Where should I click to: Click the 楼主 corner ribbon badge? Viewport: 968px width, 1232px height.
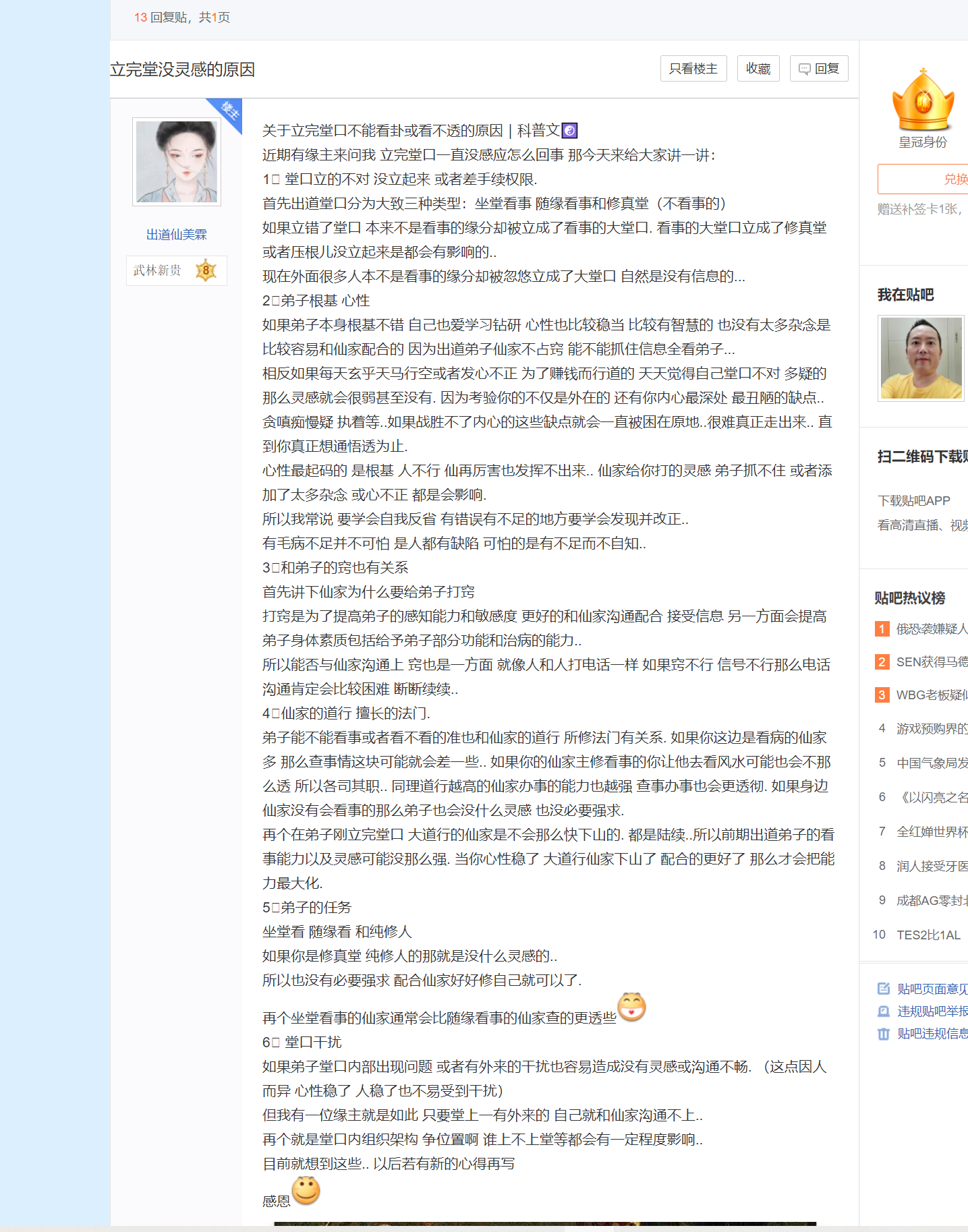pyautogui.click(x=227, y=113)
